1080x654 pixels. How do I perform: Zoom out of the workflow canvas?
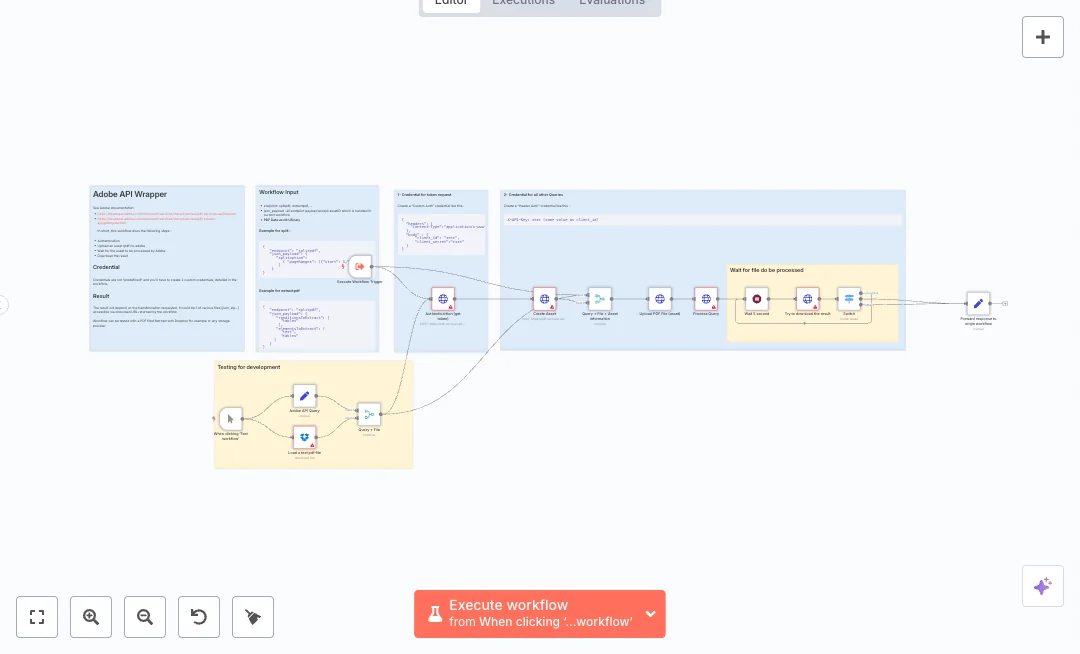tap(145, 617)
